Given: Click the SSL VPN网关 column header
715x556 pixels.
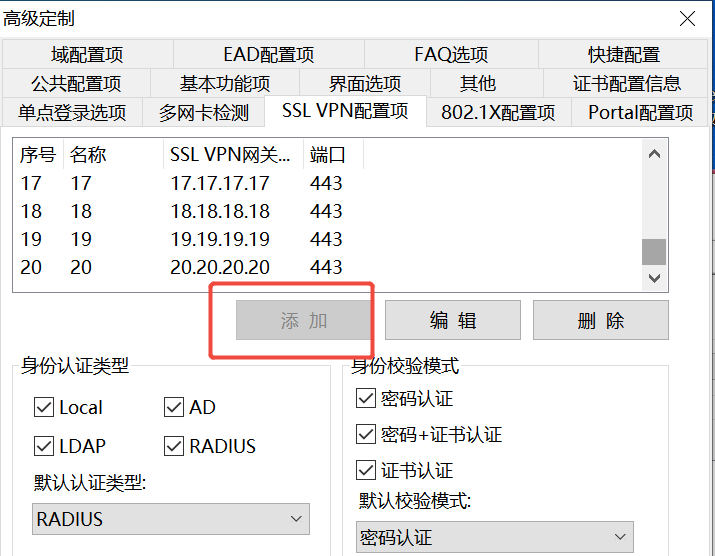Looking at the screenshot, I should click(232, 155).
